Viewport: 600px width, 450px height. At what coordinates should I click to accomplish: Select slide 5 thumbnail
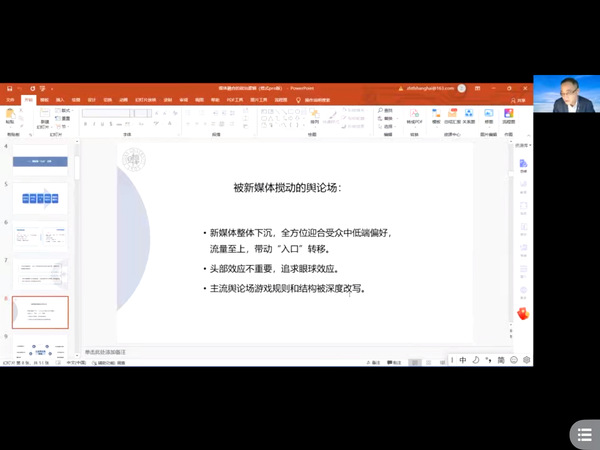40,198
